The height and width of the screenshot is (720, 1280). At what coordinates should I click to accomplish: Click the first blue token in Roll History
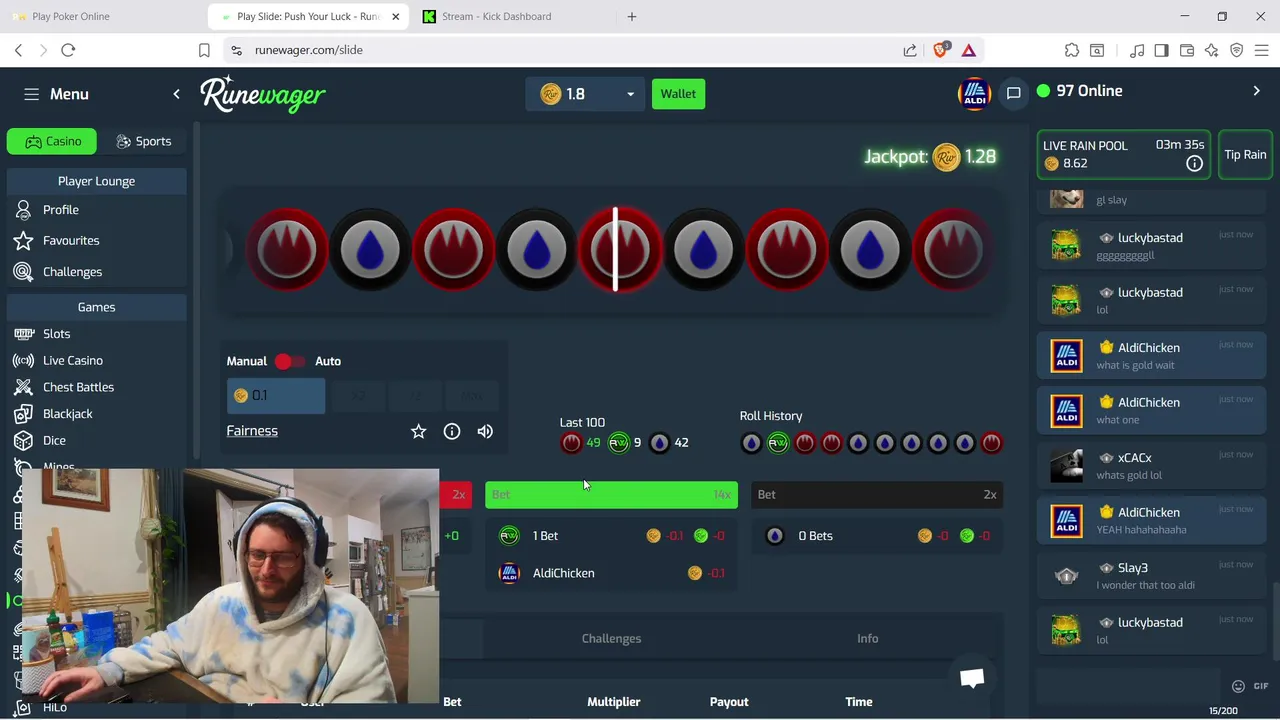[x=751, y=443]
